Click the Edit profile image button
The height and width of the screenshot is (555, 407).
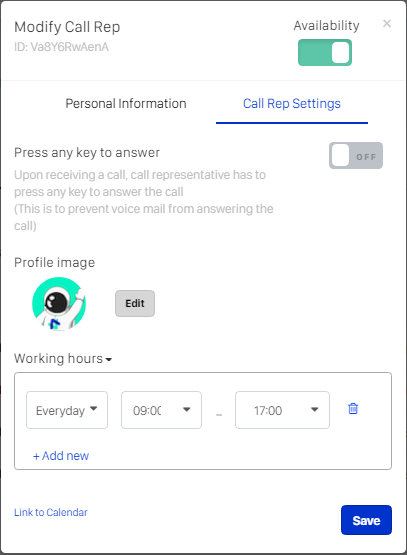point(135,303)
